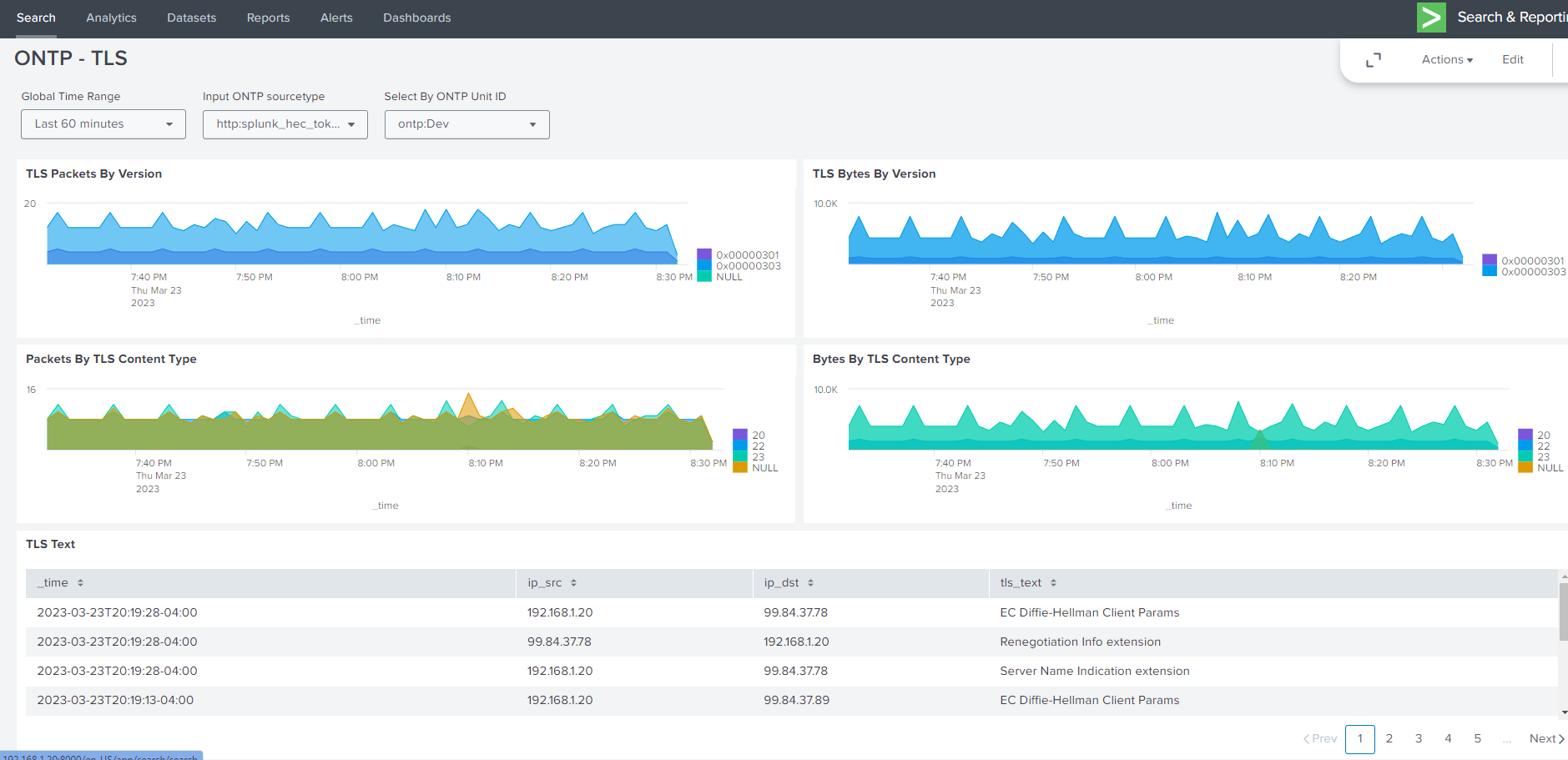Click orange NULL legend swatch in Packets By TLS Content Type
This screenshot has width=1568, height=760.
pos(740,467)
